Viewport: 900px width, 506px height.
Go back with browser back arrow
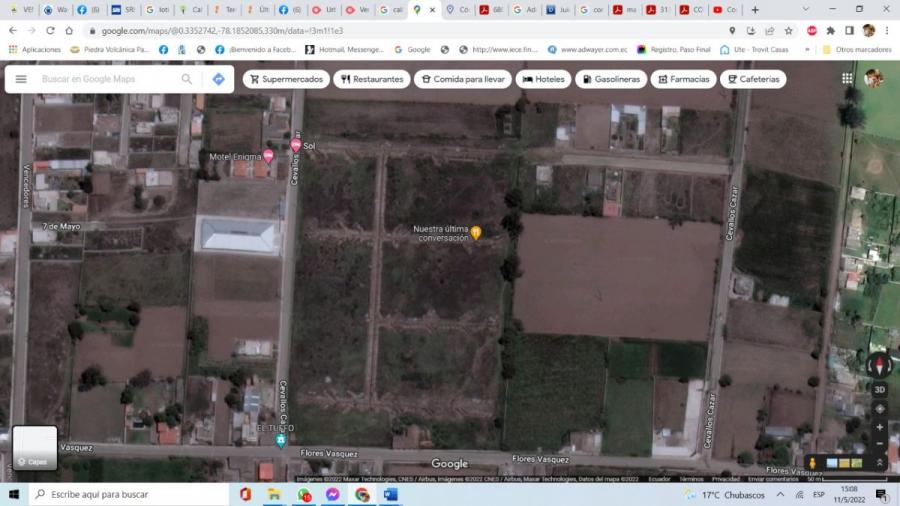click(13, 30)
